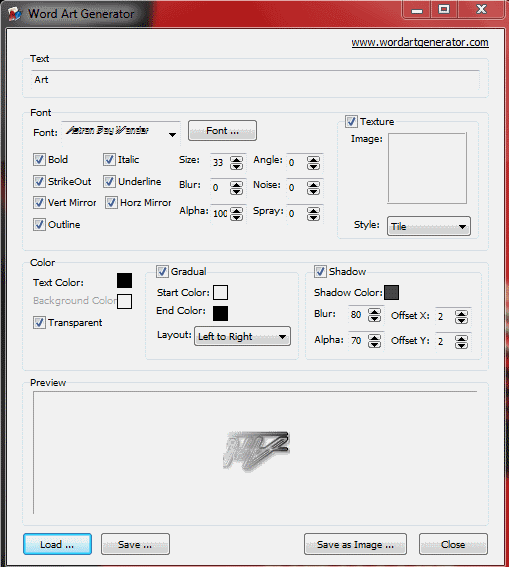Open the Font ... dialog button

[222, 131]
